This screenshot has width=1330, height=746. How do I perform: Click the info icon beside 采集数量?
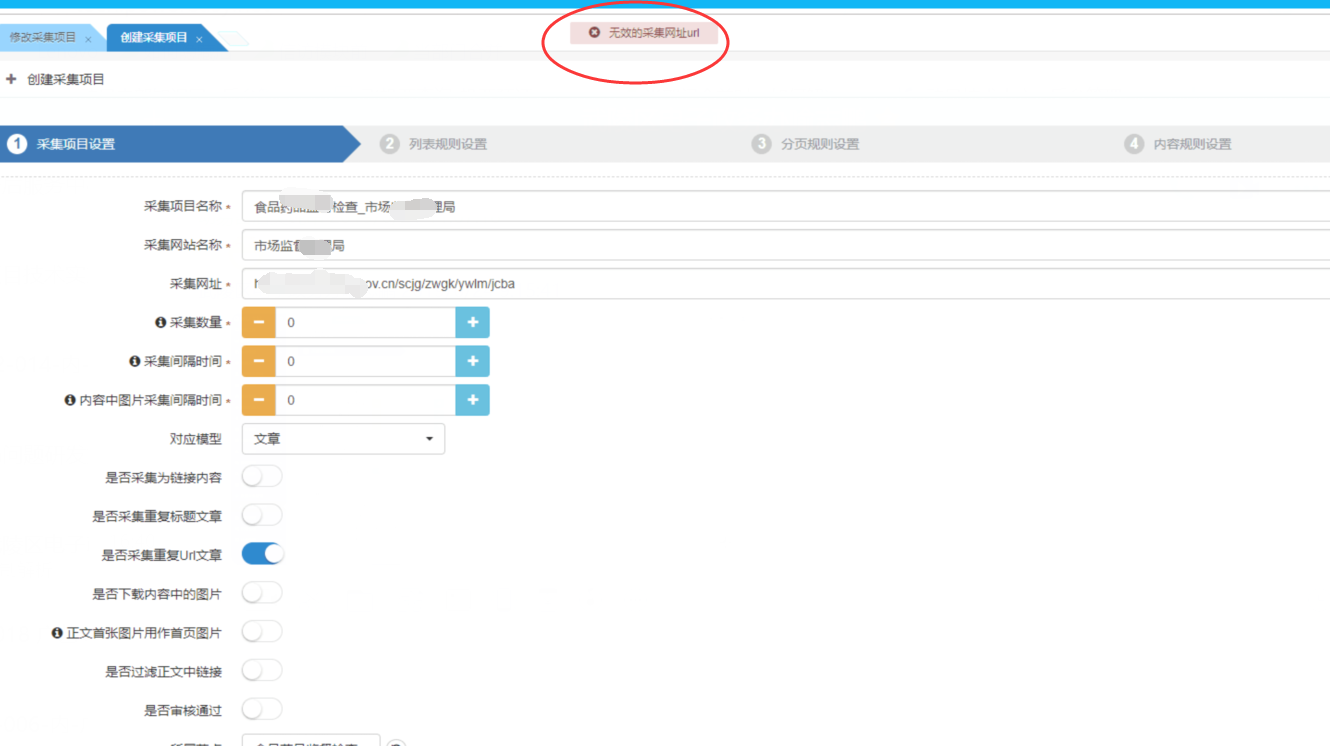point(160,323)
